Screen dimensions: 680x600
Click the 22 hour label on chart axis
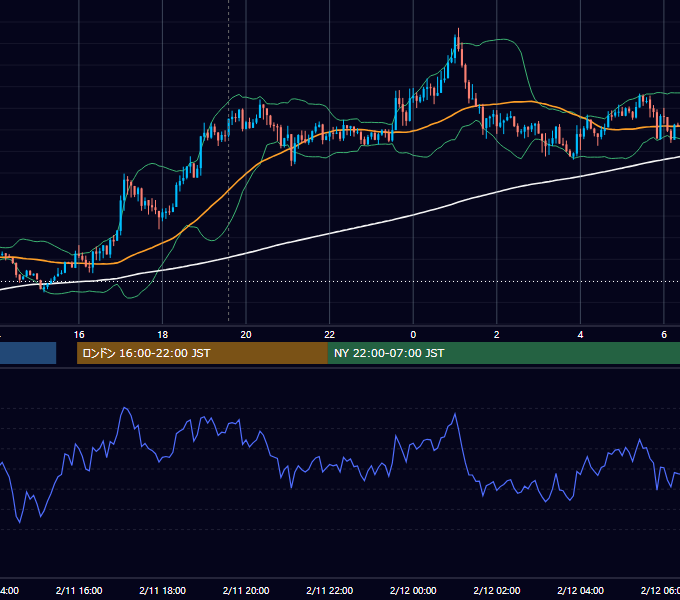coord(330,335)
